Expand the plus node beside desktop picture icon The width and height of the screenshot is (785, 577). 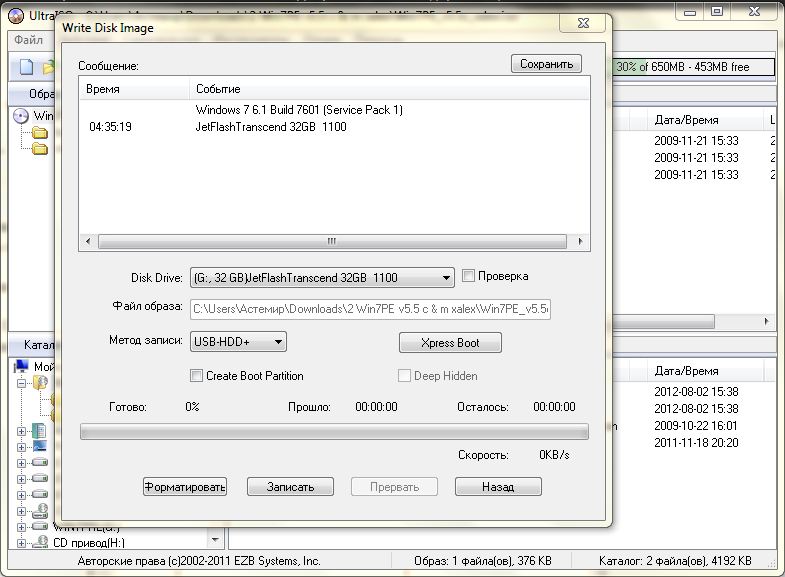21,447
